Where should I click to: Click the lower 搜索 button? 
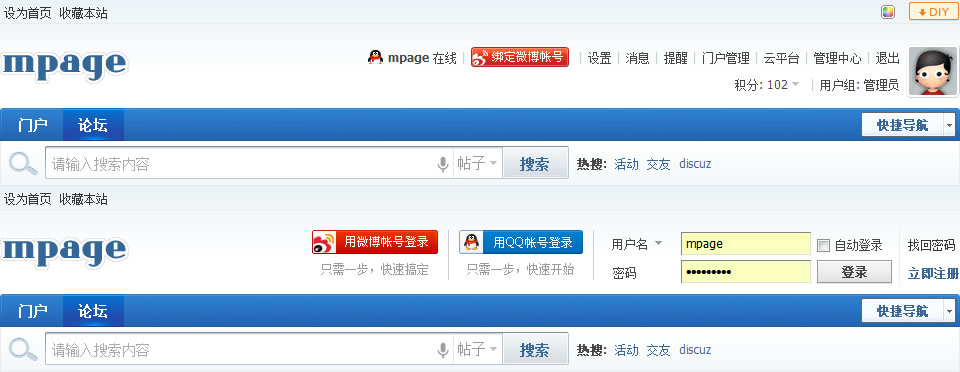click(535, 349)
